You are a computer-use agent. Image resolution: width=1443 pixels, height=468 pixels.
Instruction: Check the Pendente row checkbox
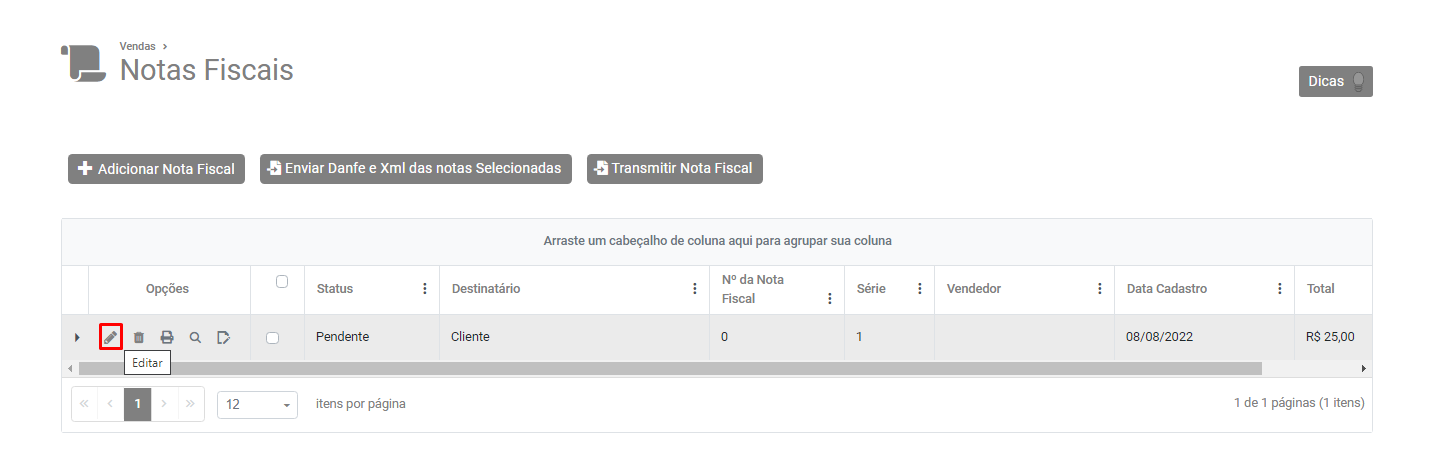pyautogui.click(x=272, y=338)
